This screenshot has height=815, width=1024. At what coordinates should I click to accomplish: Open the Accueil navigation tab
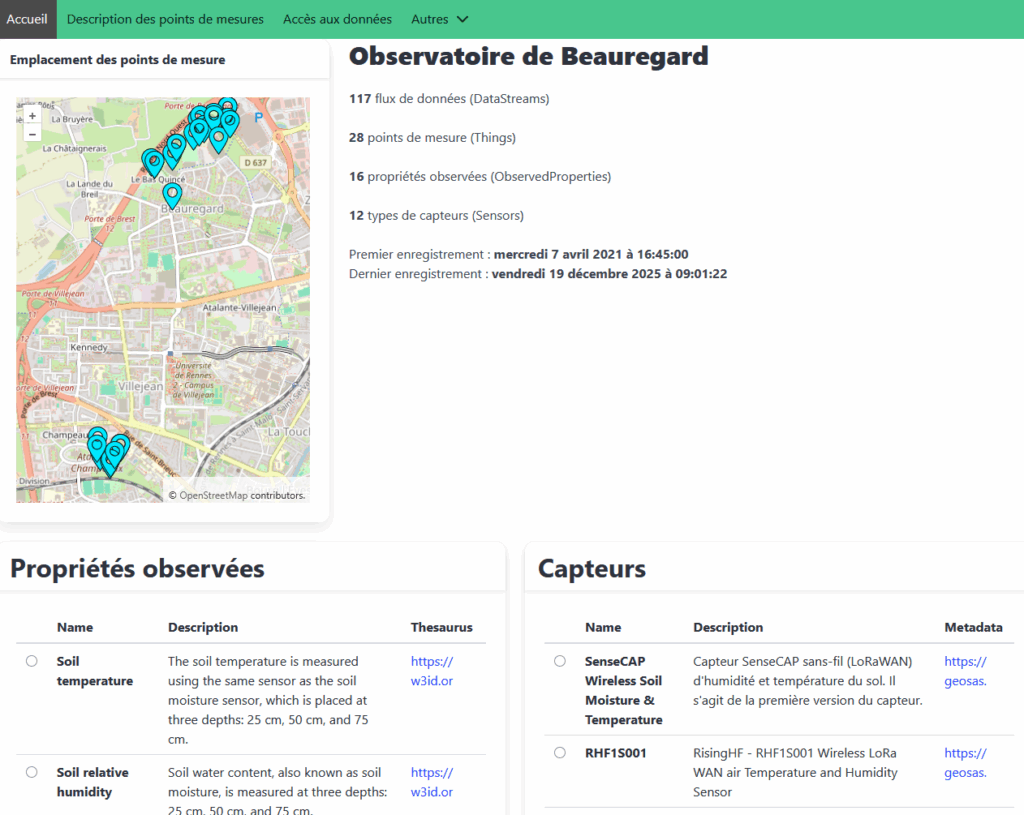[x=28, y=19]
